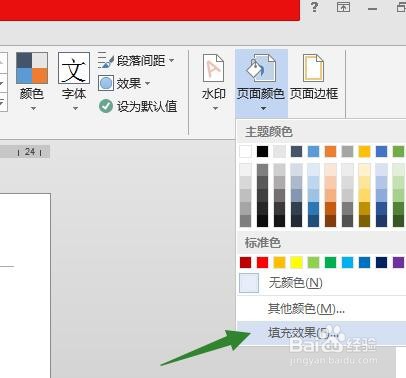406x378 pixels.
Task: Open 其他颜色(M)... menu entry
Action: 321,309
